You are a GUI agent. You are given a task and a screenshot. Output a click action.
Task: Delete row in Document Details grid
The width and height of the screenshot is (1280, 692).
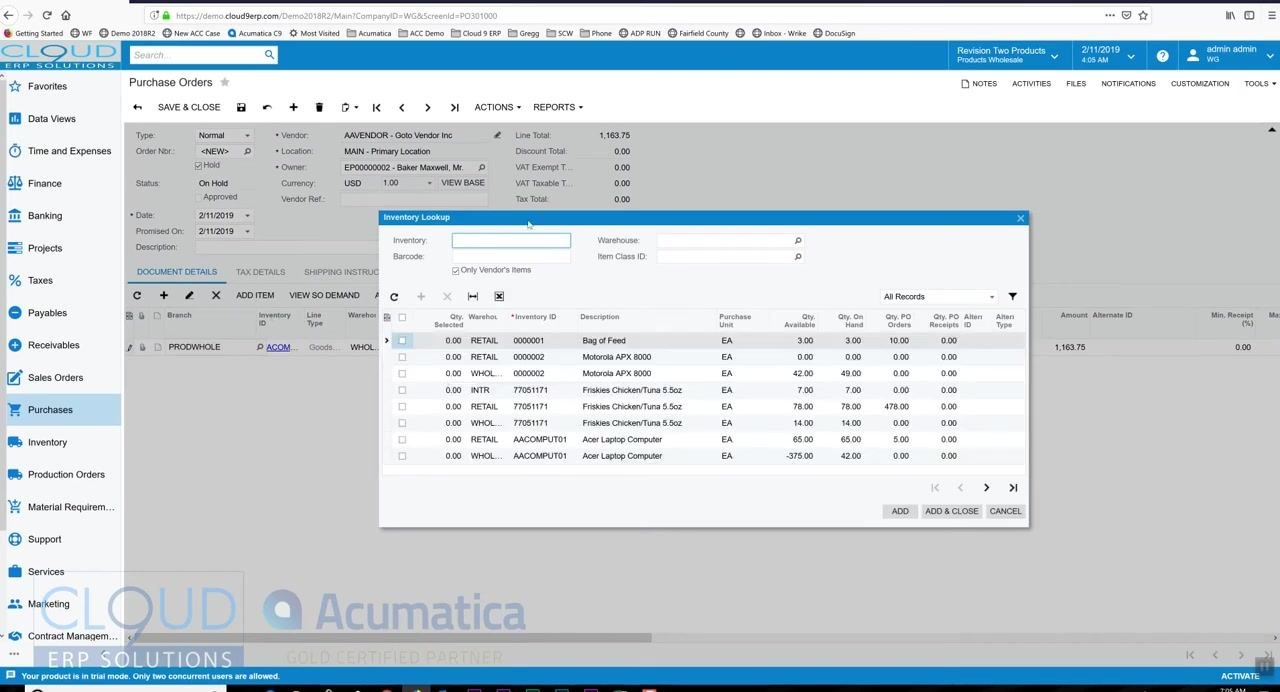pyautogui.click(x=215, y=296)
